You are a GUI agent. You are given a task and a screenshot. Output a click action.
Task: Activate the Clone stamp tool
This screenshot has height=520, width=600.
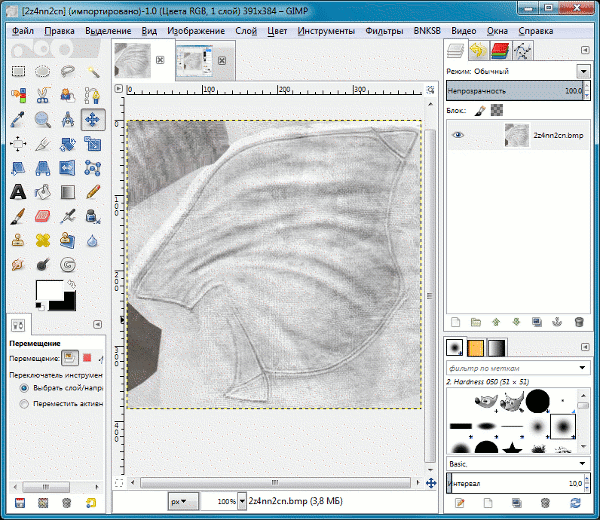pos(18,241)
